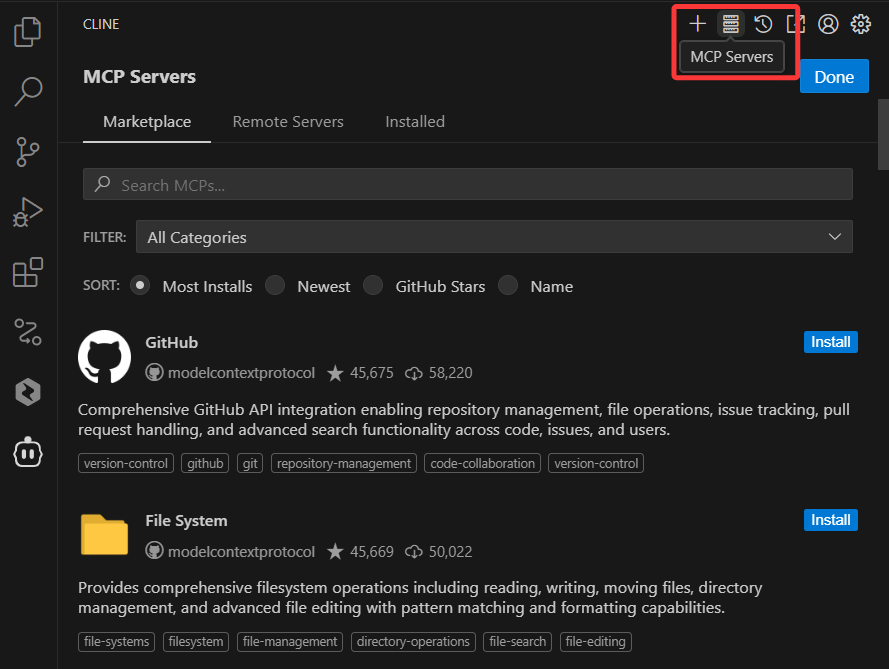Click the GitHub server title
Image resolution: width=889 pixels, height=669 pixels.
172,342
